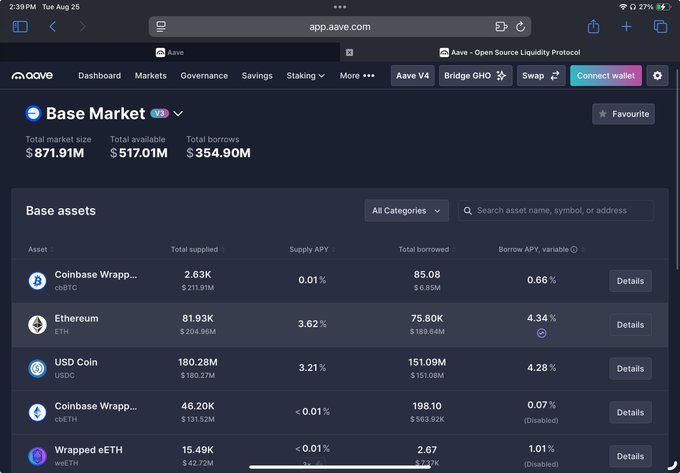Click Connect wallet
This screenshot has height=473, width=680.
(606, 75)
